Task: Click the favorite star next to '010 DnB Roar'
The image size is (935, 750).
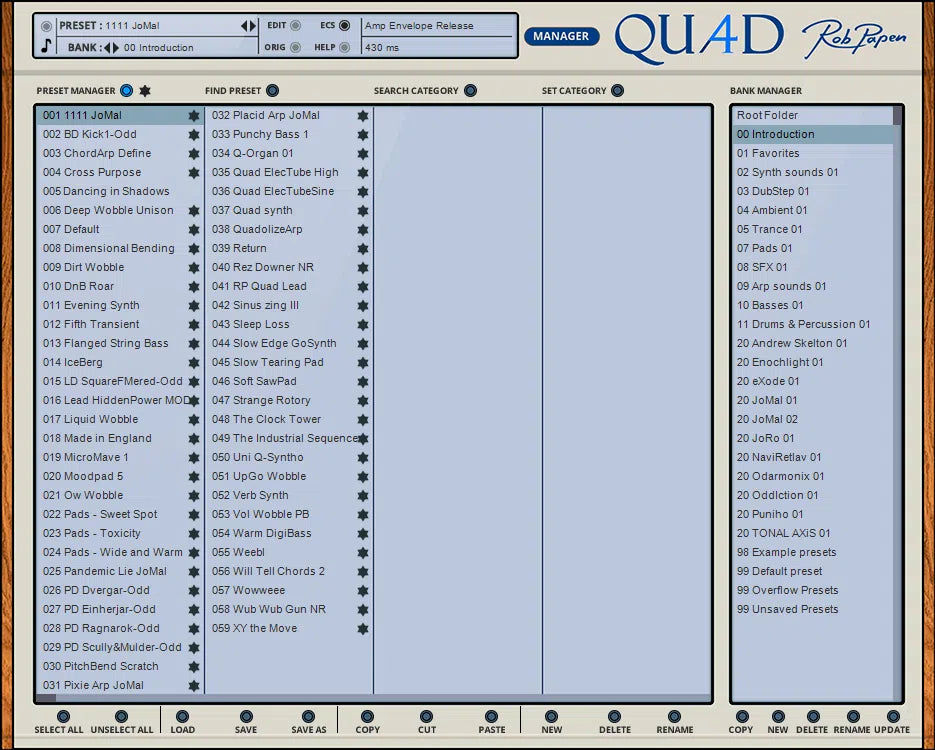Action: point(193,286)
